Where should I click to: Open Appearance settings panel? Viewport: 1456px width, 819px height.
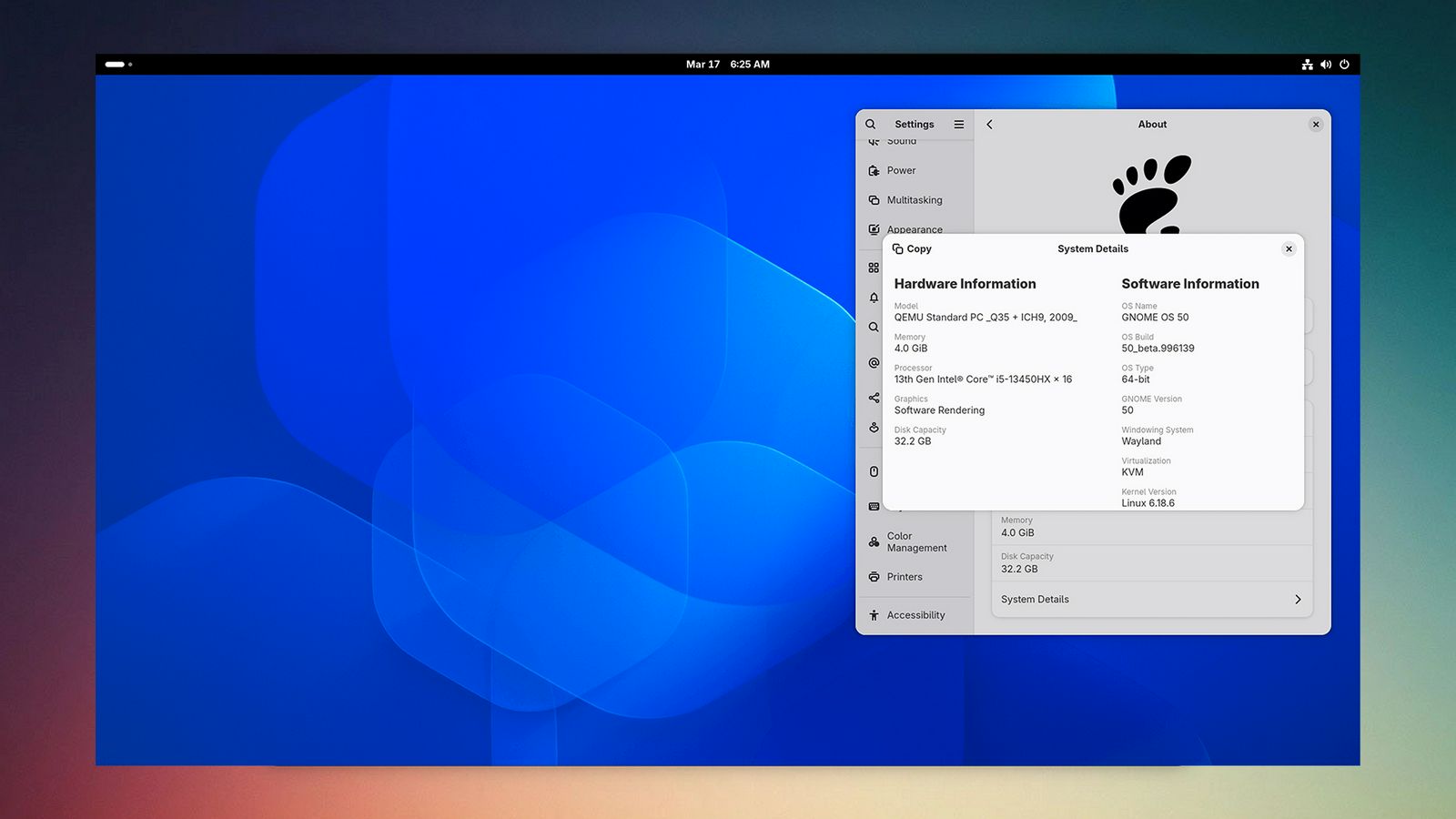[914, 229]
